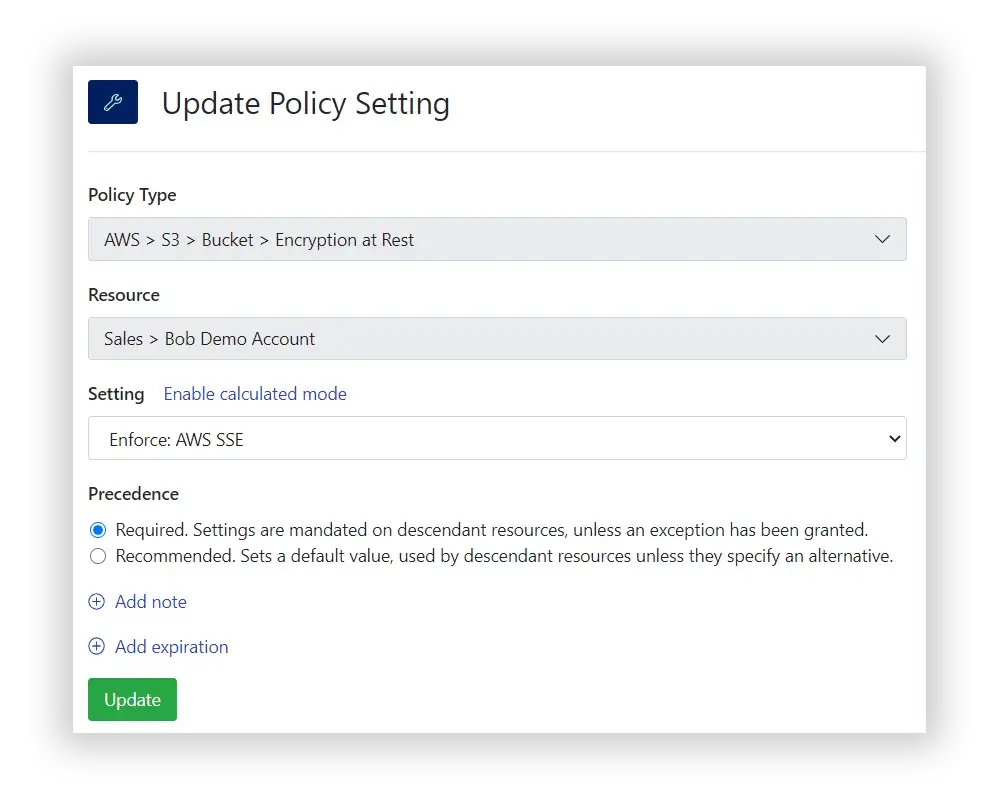The image size is (1000, 800).
Task: Open the Policy Type dropdown chevron
Action: coord(882,239)
